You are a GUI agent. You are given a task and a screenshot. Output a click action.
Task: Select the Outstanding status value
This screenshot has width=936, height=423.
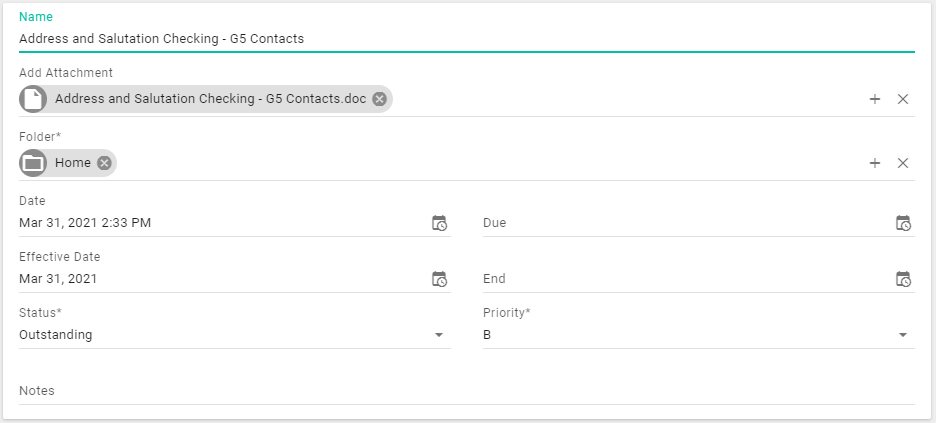tap(56, 335)
